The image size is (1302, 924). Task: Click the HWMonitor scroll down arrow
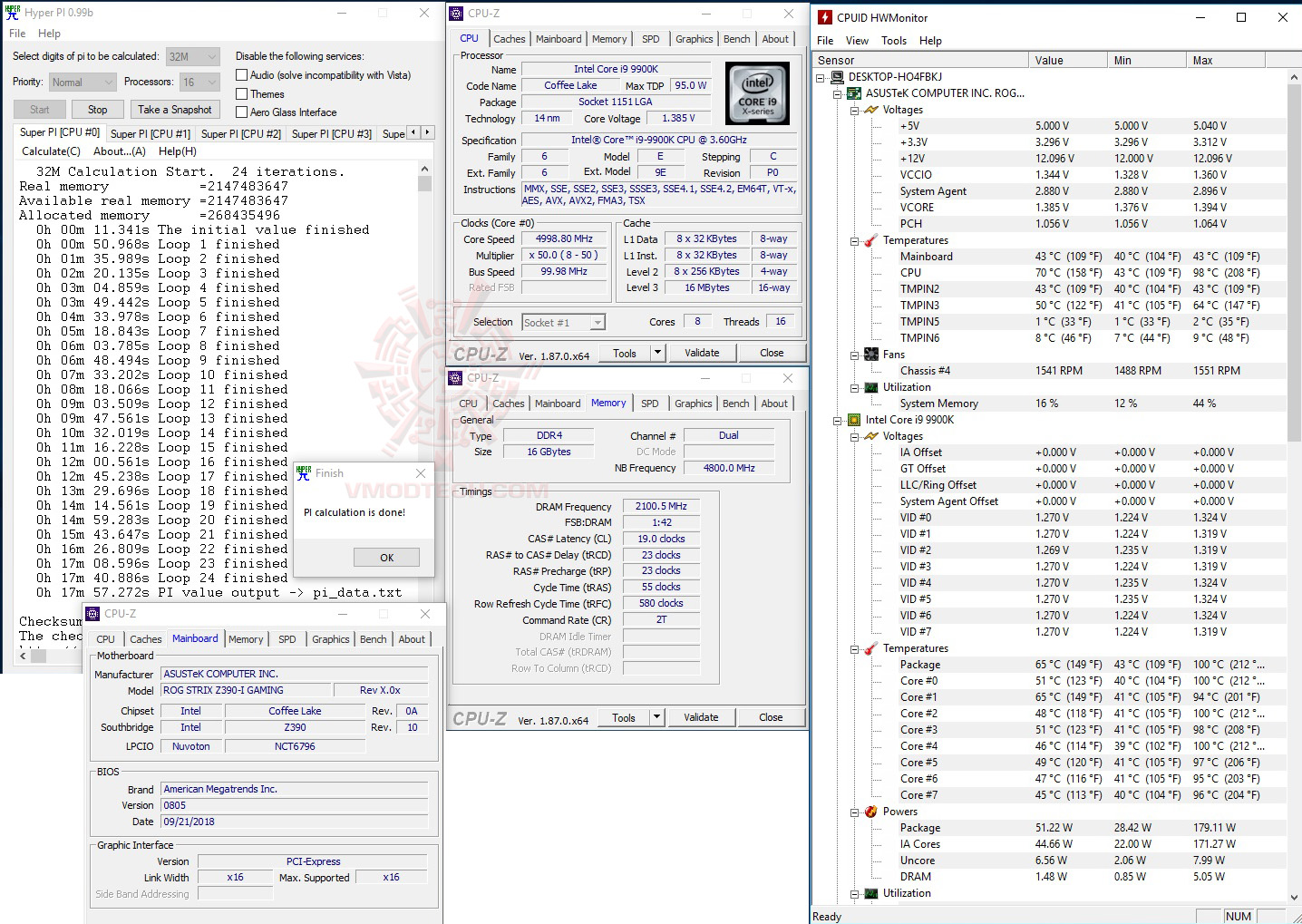[x=1294, y=897]
